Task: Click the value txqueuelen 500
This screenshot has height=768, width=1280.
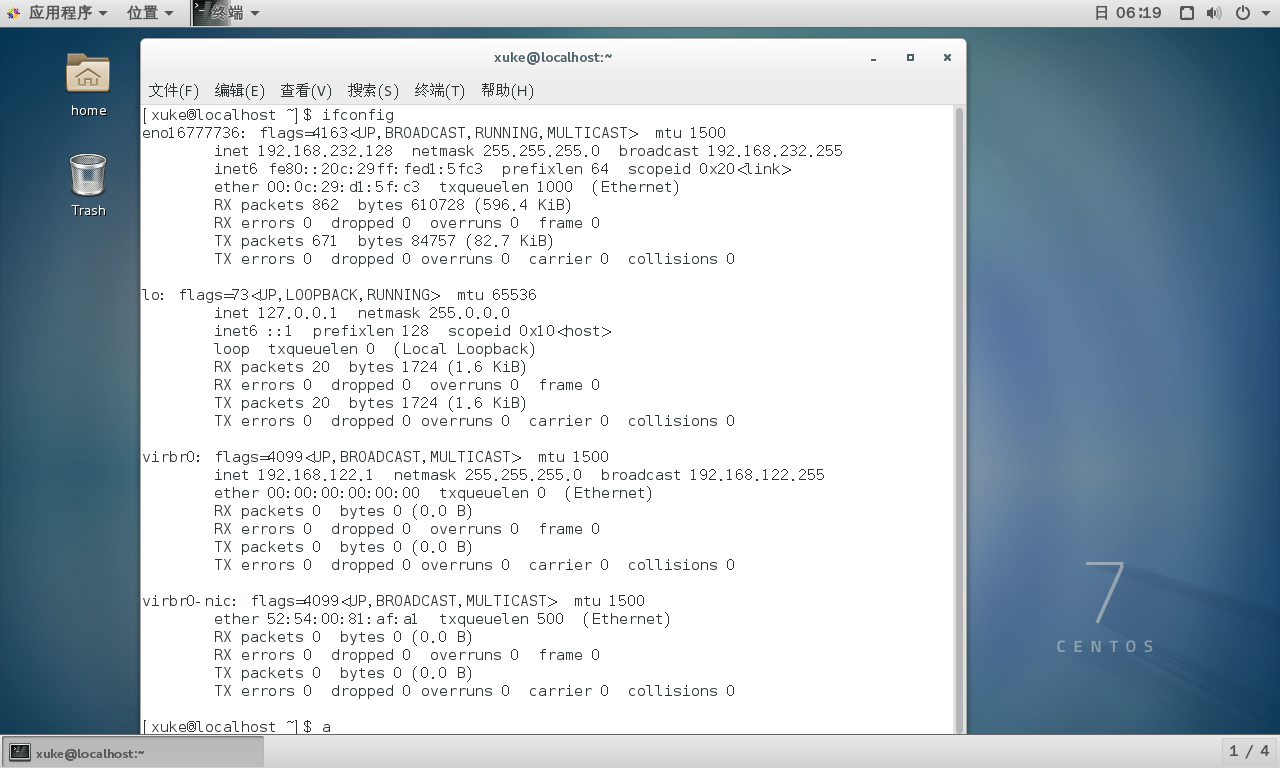Action: click(x=501, y=619)
